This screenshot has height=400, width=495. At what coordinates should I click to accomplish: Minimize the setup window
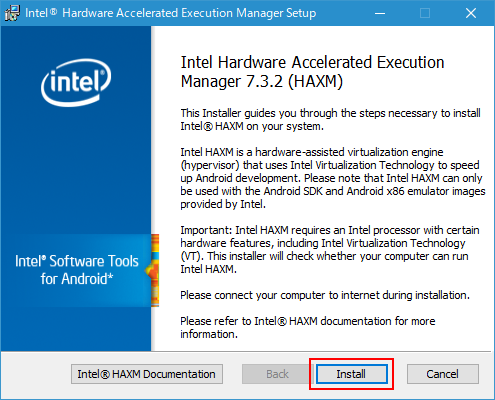click(380, 13)
